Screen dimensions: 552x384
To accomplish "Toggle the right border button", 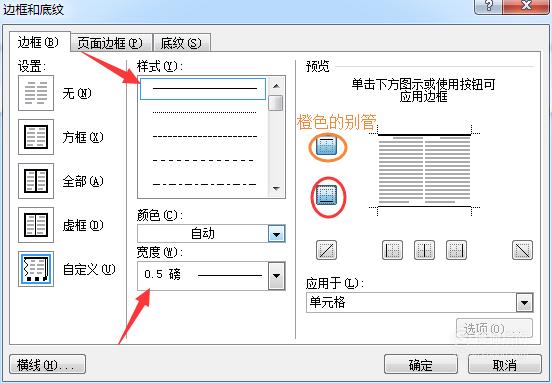I will click(456, 250).
